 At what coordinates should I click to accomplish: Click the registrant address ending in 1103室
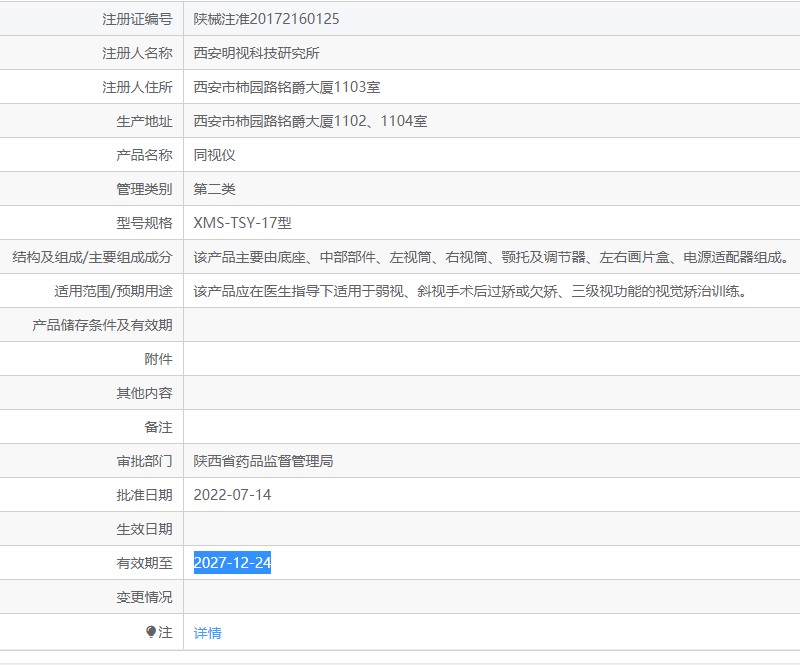(287, 87)
